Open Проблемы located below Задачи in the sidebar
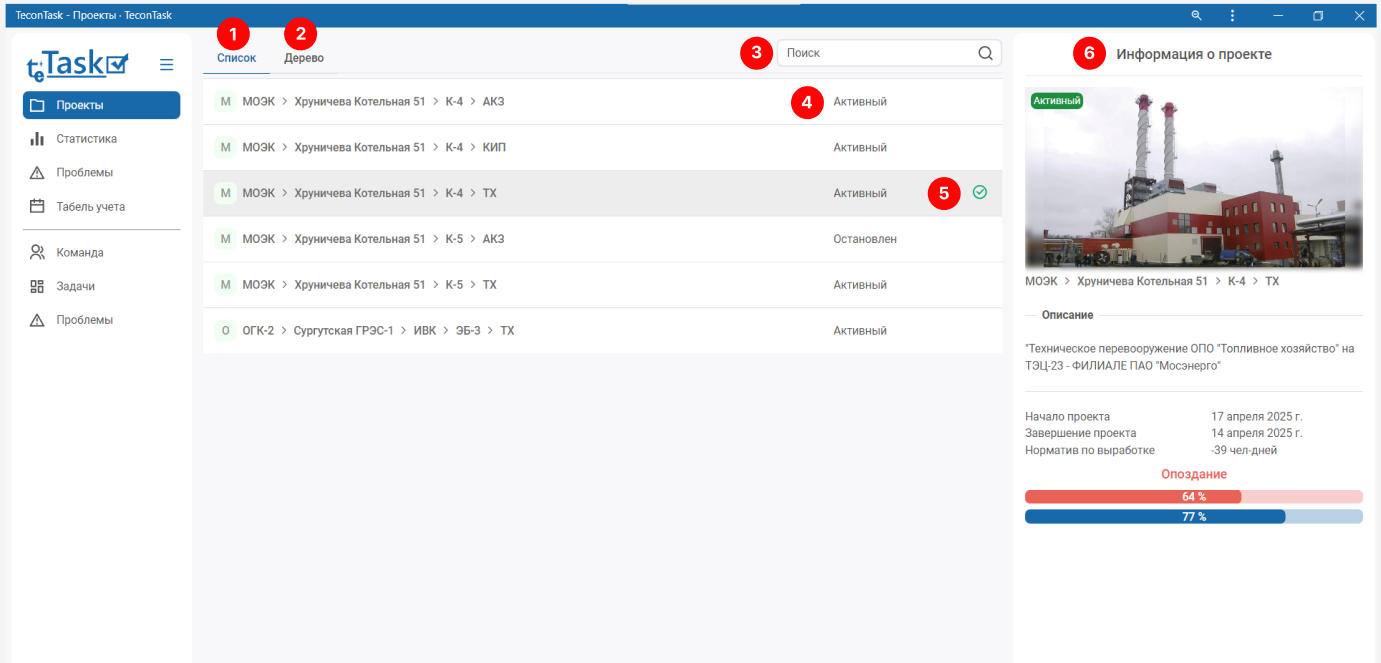Image resolution: width=1381 pixels, height=663 pixels. 84,321
